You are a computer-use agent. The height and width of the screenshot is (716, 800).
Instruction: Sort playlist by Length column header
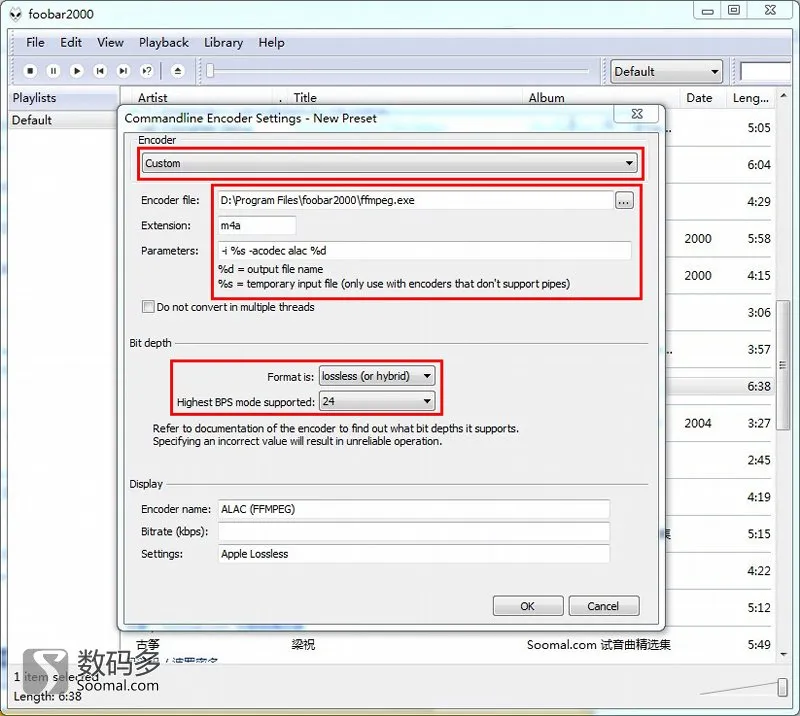(x=751, y=97)
